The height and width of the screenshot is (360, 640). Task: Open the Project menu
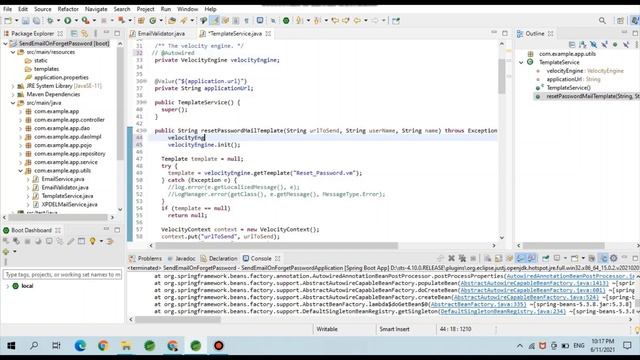[145, 9]
